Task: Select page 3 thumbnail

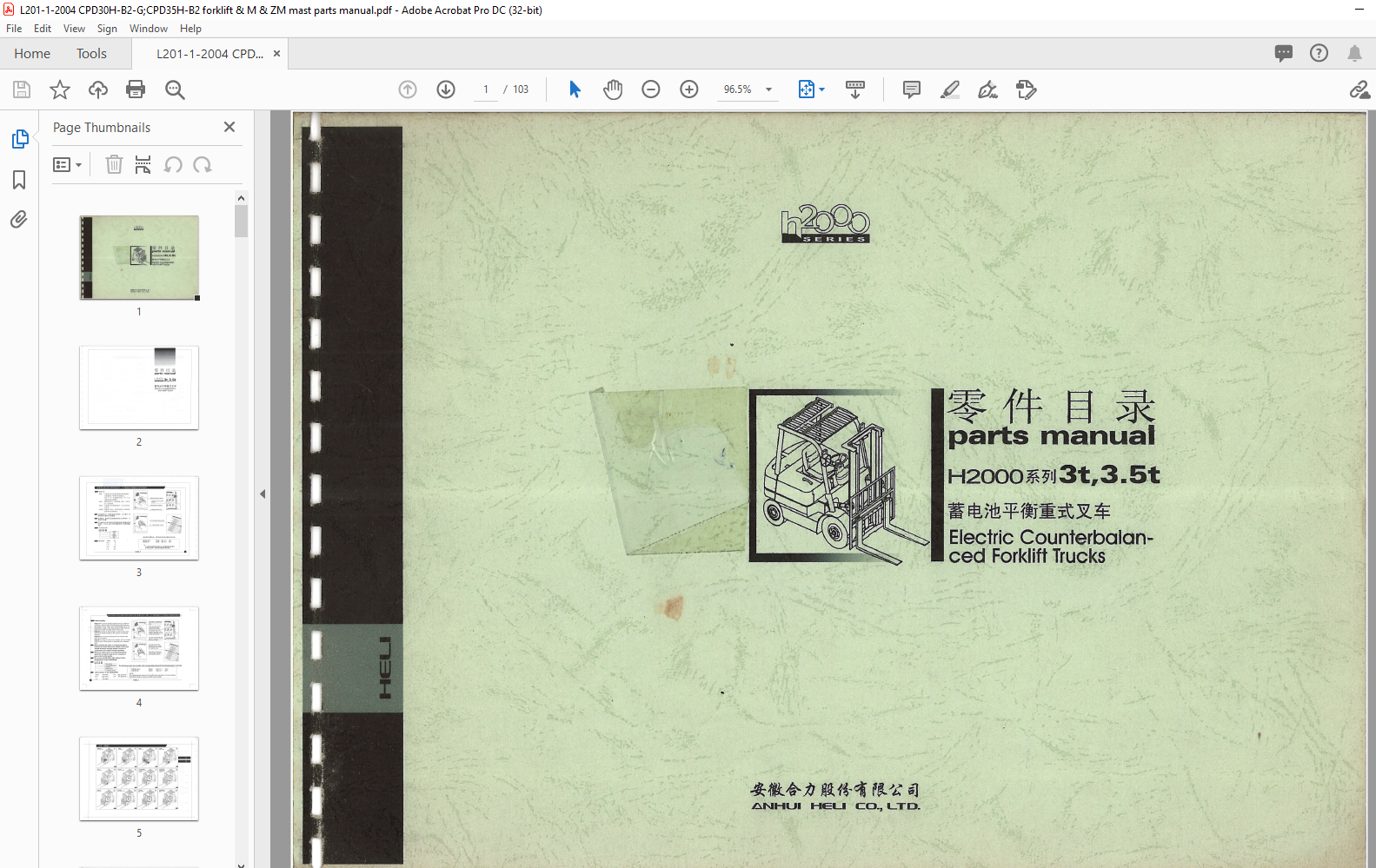Action: (139, 518)
